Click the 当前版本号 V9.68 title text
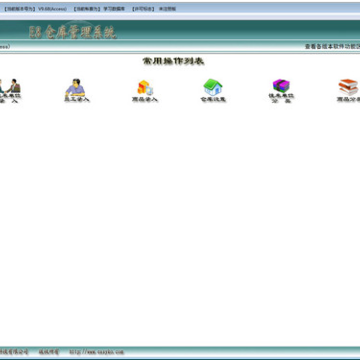360x360 pixels. tap(35, 9)
